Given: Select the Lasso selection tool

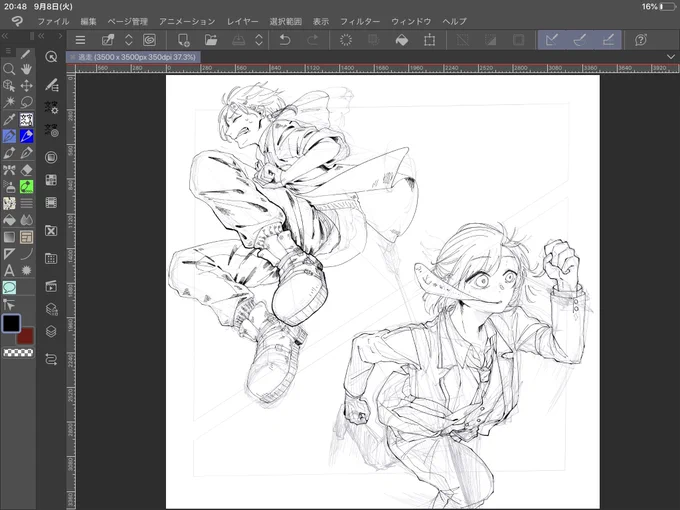Looking at the screenshot, I should point(26,102).
